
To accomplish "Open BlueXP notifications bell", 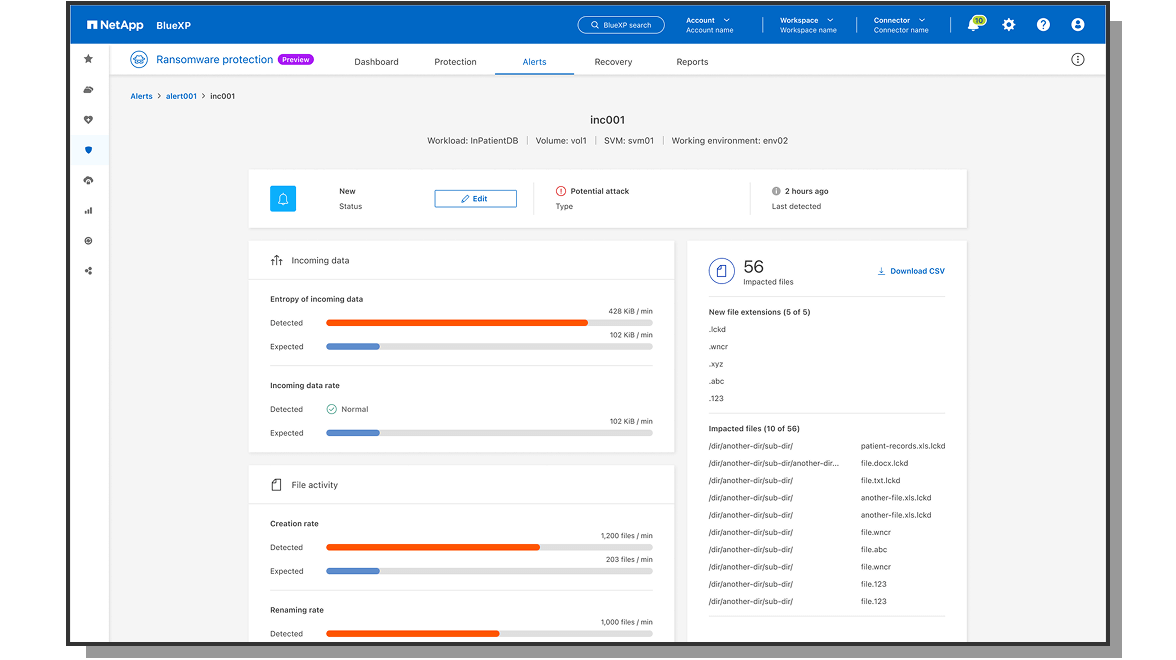I will coord(971,24).
